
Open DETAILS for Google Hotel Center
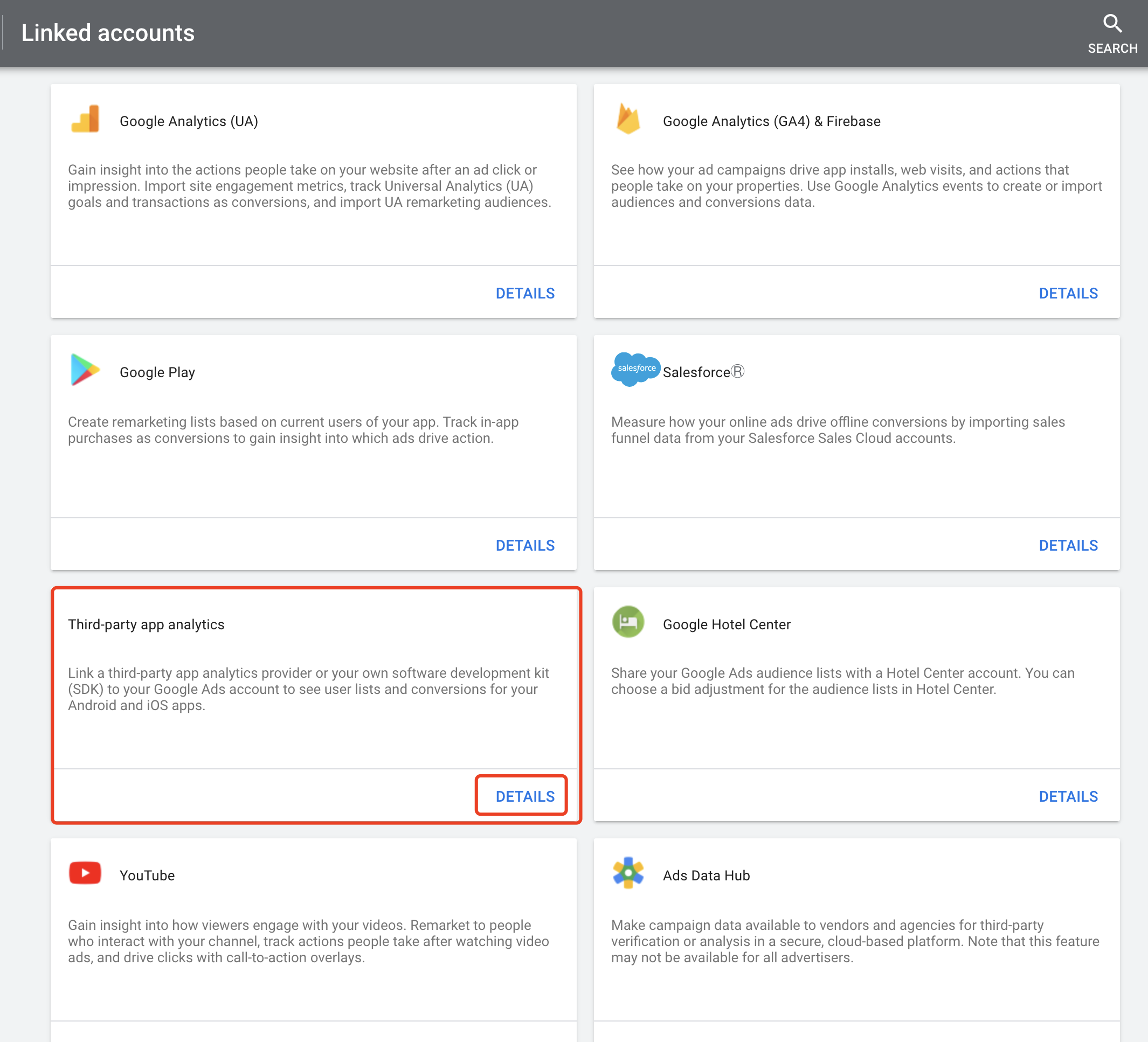tap(1068, 797)
